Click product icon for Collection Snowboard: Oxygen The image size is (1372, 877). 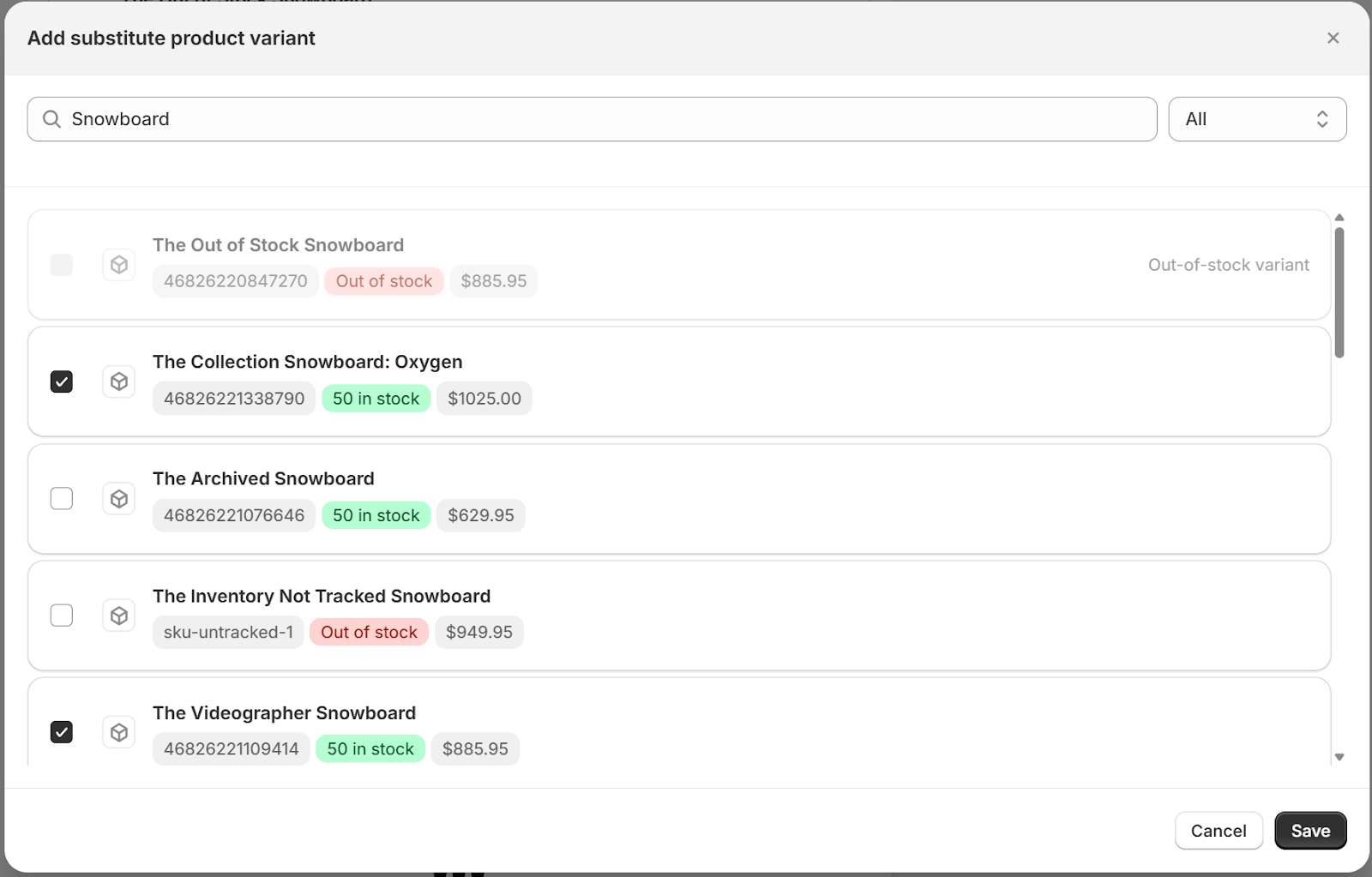coord(119,381)
